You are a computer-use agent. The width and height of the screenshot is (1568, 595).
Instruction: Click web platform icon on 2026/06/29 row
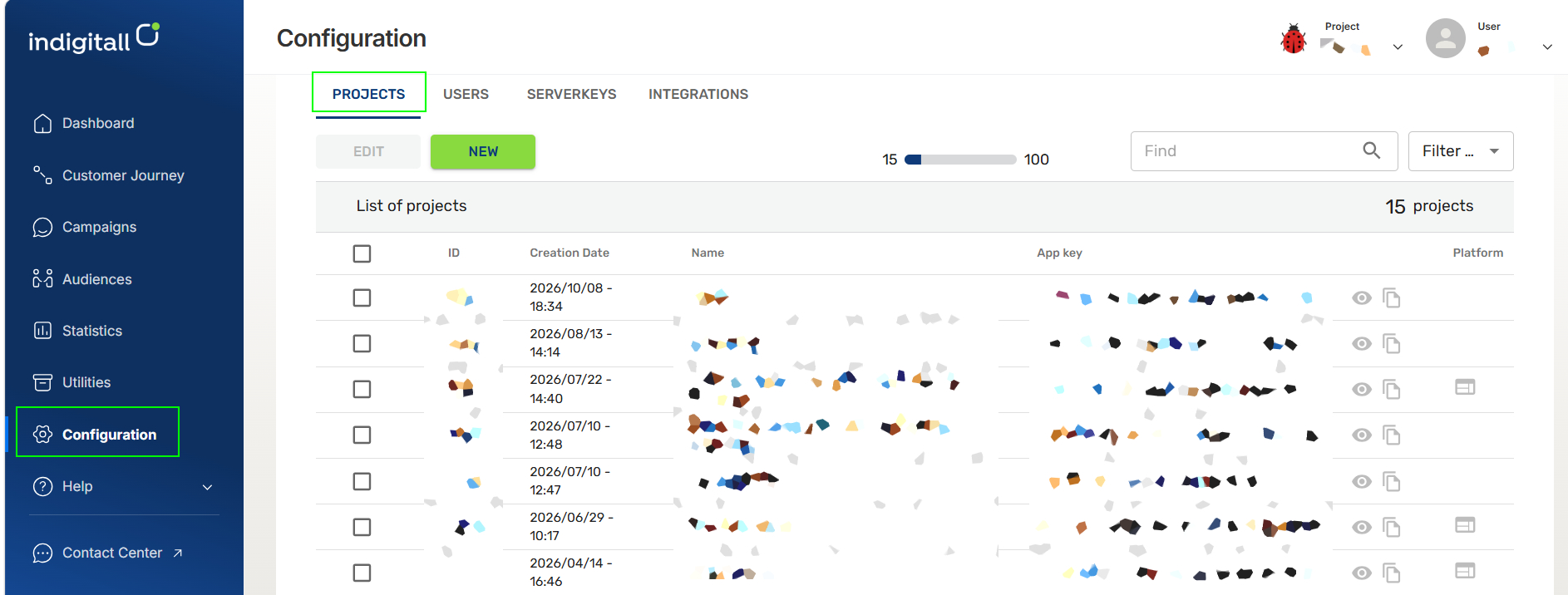[x=1465, y=525]
